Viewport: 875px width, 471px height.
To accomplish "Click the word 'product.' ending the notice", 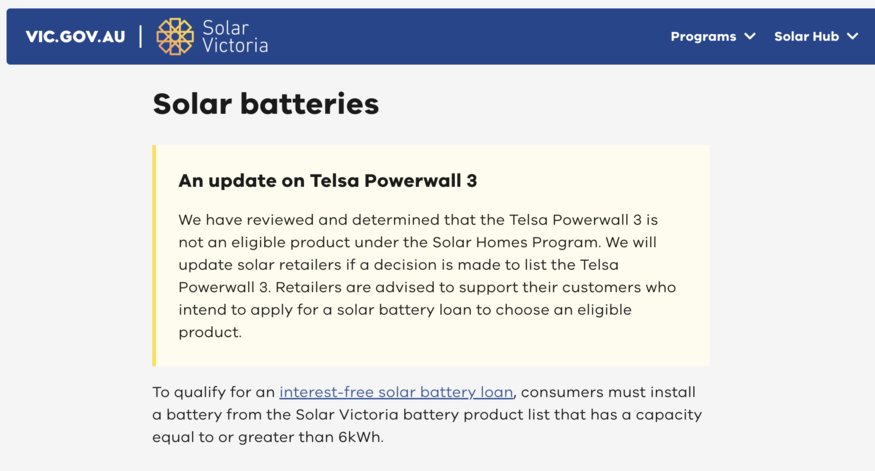I will pos(210,333).
